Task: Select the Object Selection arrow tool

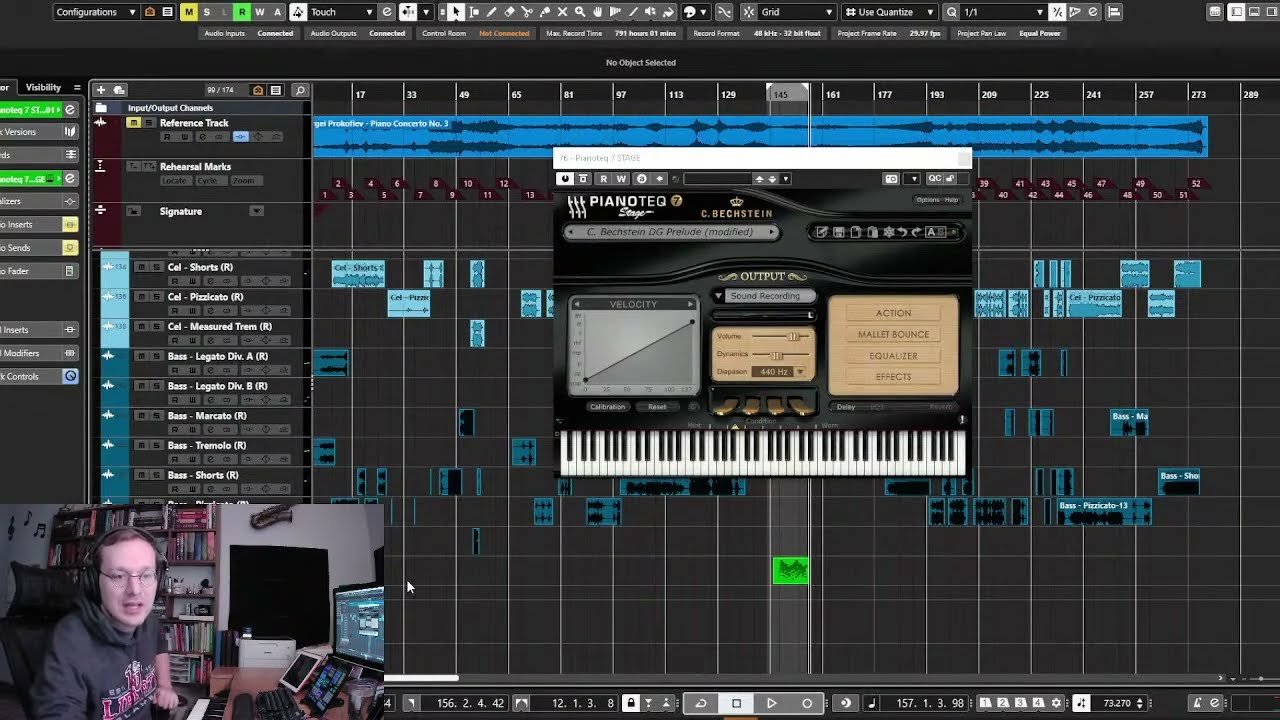Action: click(456, 11)
